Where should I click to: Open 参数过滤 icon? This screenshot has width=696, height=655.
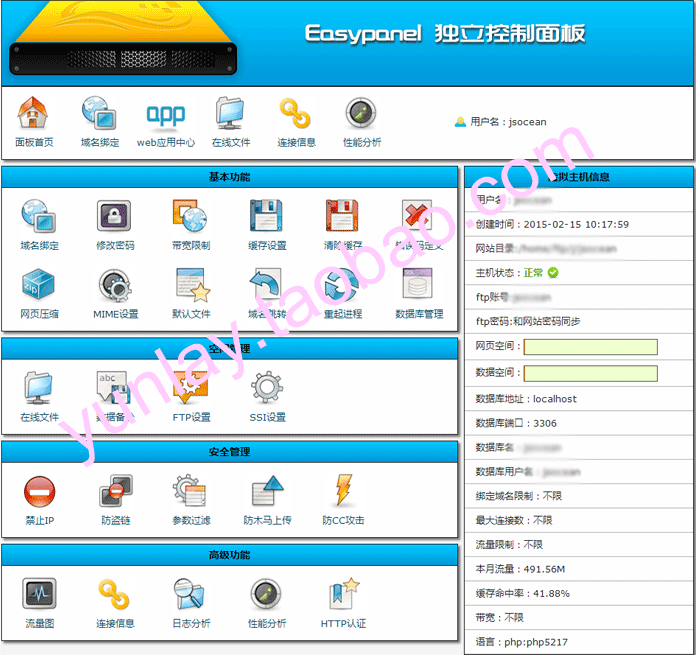pyautogui.click(x=190, y=491)
